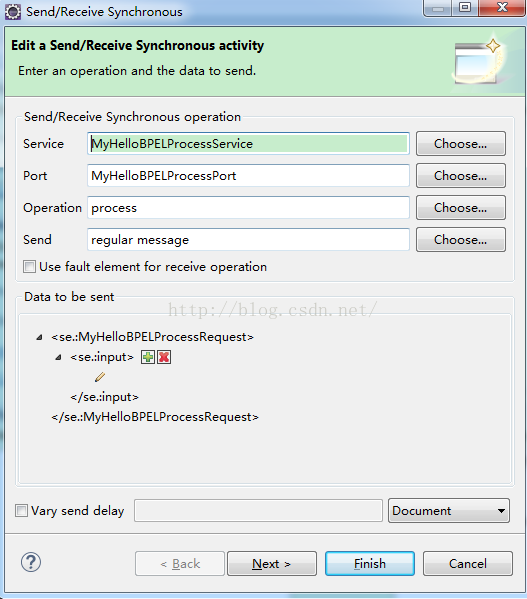
Task: Click the Finish button
Action: (370, 563)
